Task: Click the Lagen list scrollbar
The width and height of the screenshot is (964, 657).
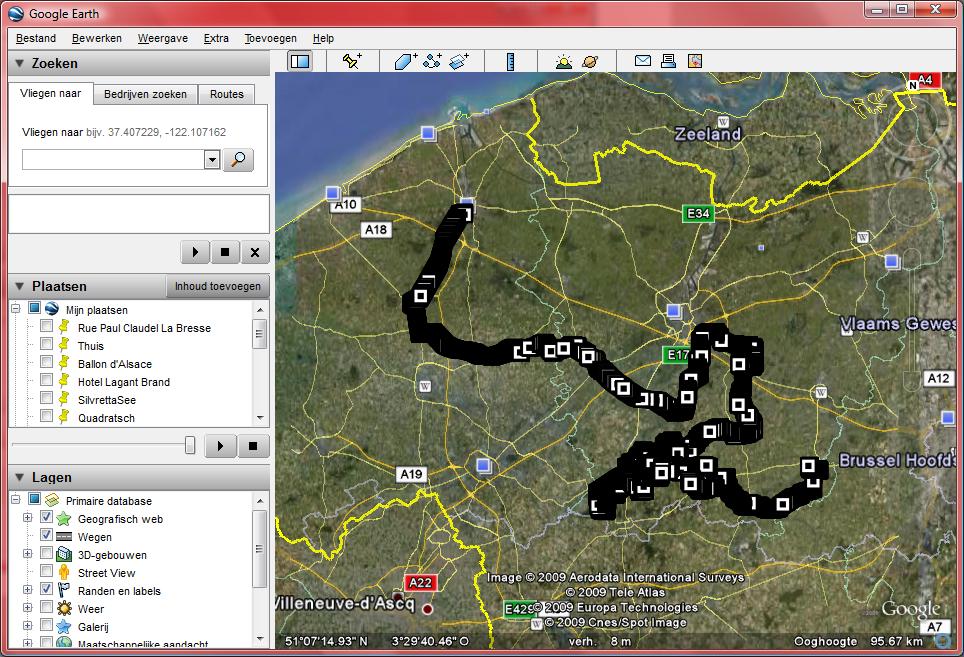Action: 259,548
